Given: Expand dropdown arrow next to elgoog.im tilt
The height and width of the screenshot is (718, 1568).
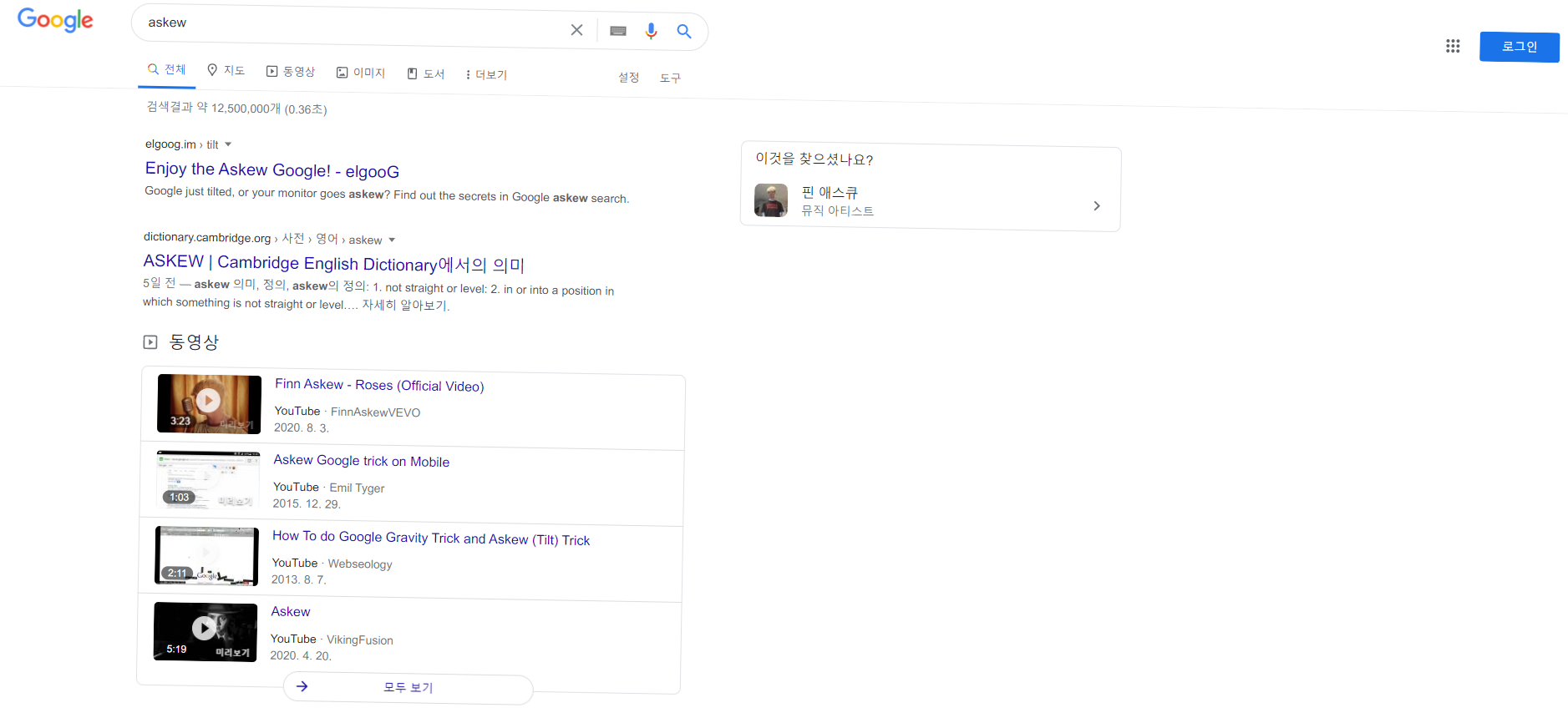Looking at the screenshot, I should click(x=228, y=144).
